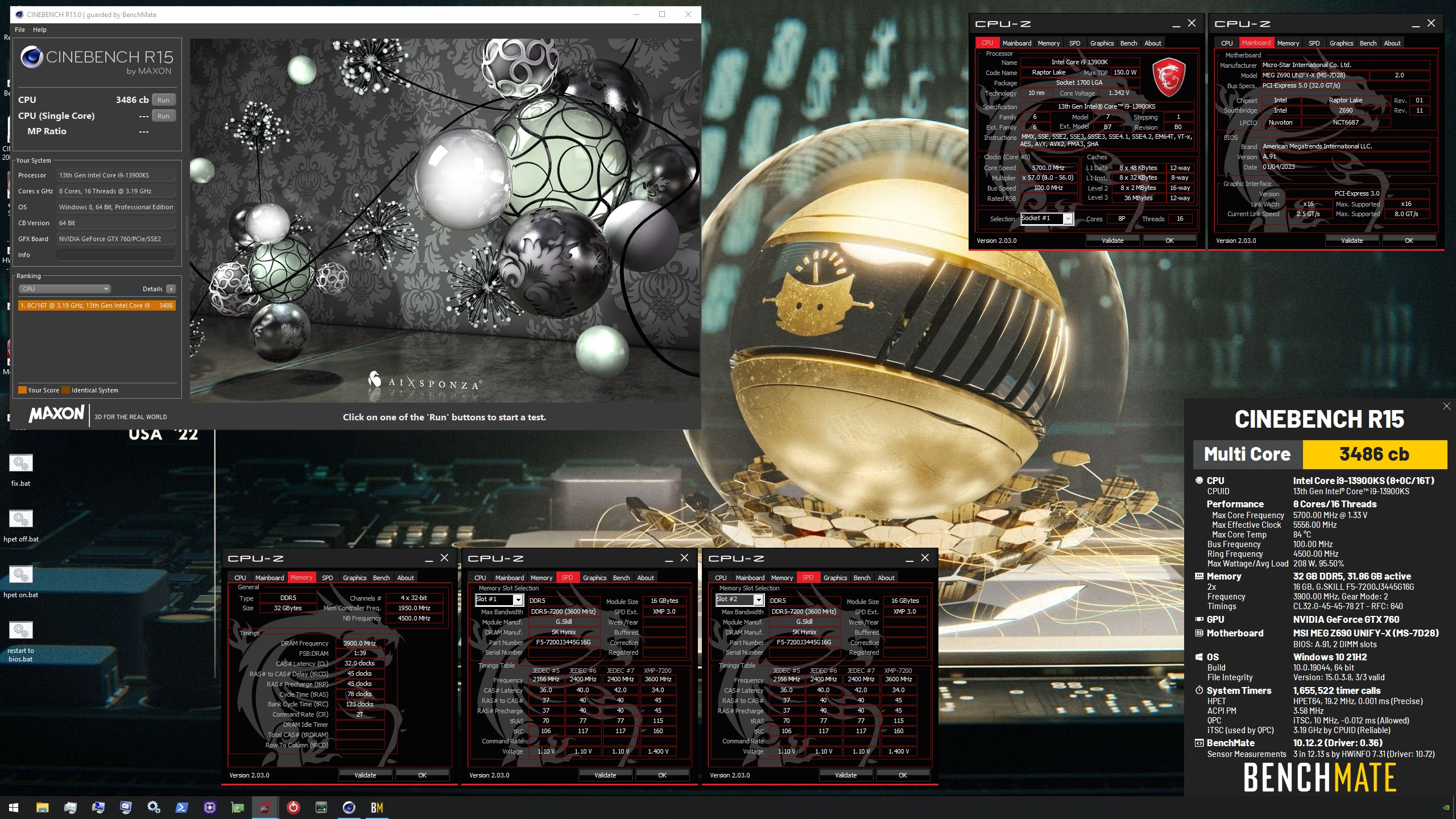The image size is (1456, 819).
Task: Minimize the top-right Mainboard CPU-Z window
Action: point(1415,24)
